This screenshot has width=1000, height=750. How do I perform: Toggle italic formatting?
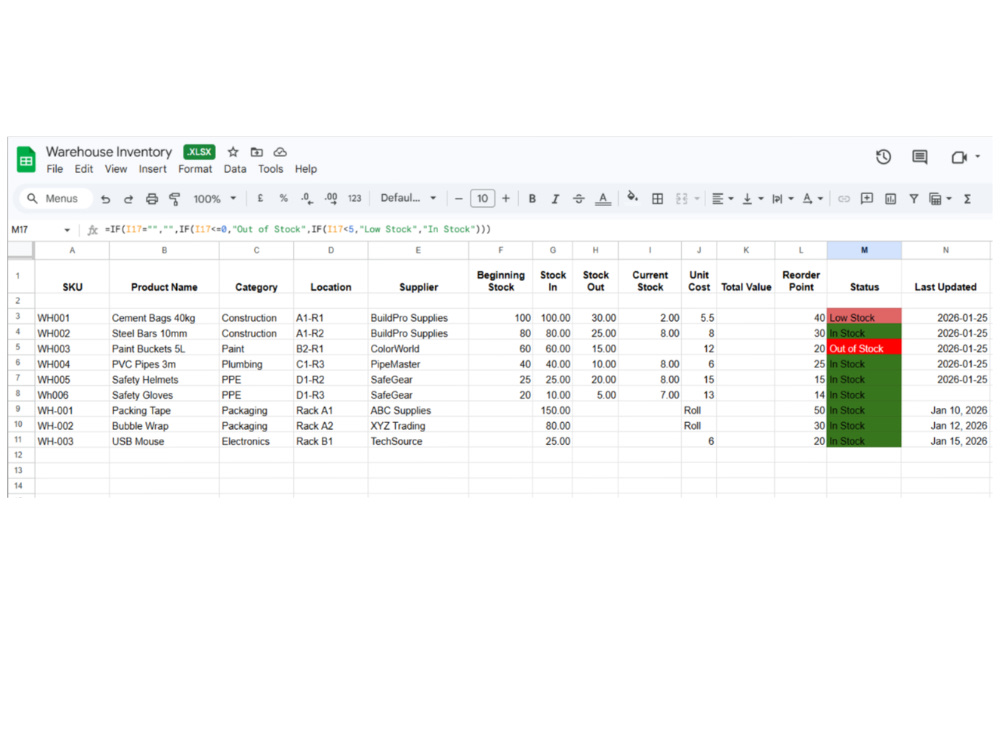click(x=555, y=199)
